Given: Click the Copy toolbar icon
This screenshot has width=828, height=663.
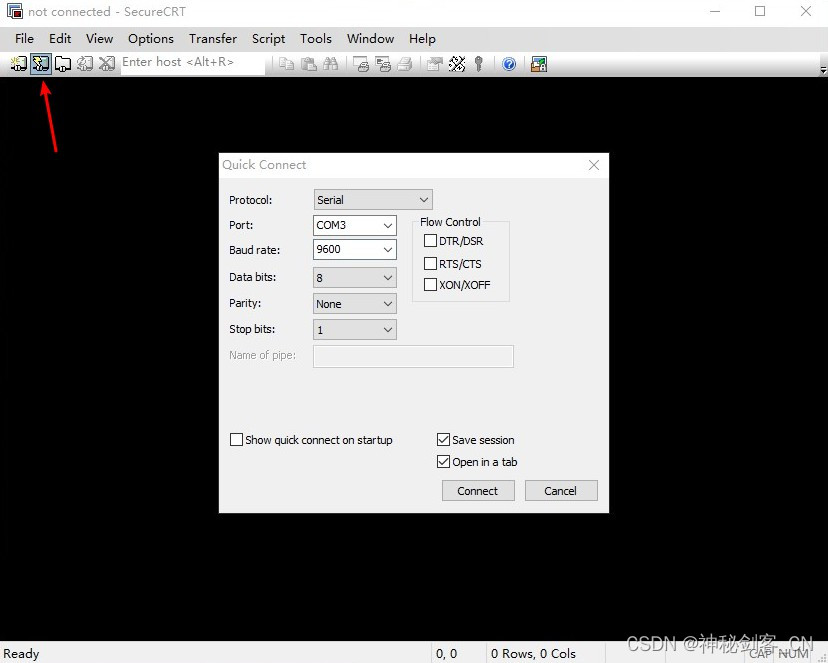Looking at the screenshot, I should coord(286,64).
